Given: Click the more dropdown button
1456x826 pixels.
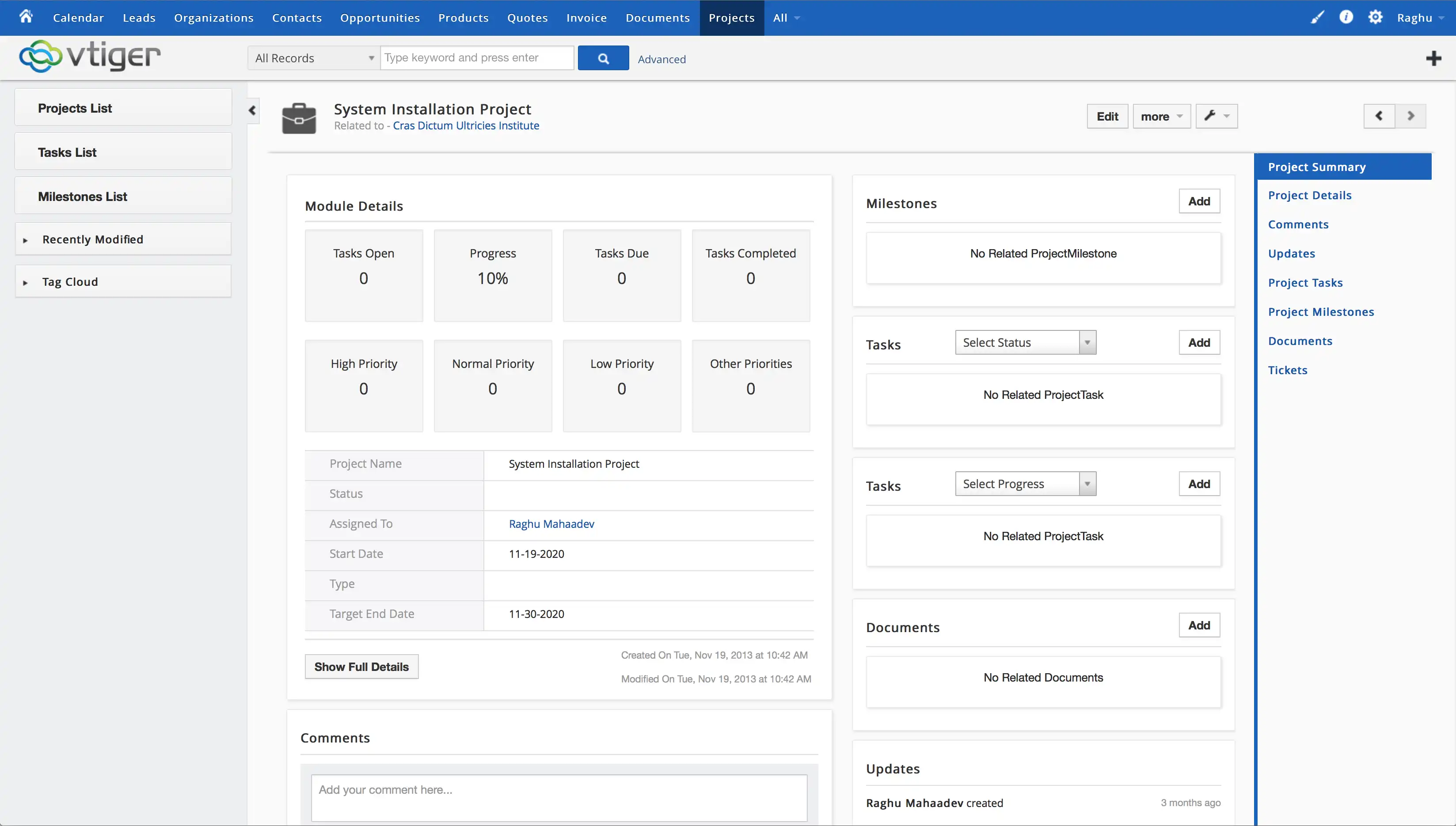Looking at the screenshot, I should 1160,116.
